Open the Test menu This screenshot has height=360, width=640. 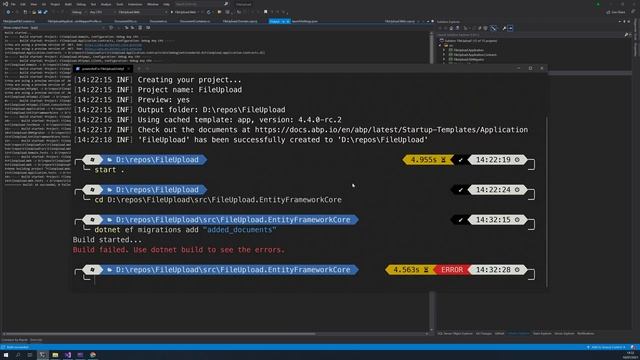click(x=93, y=4)
